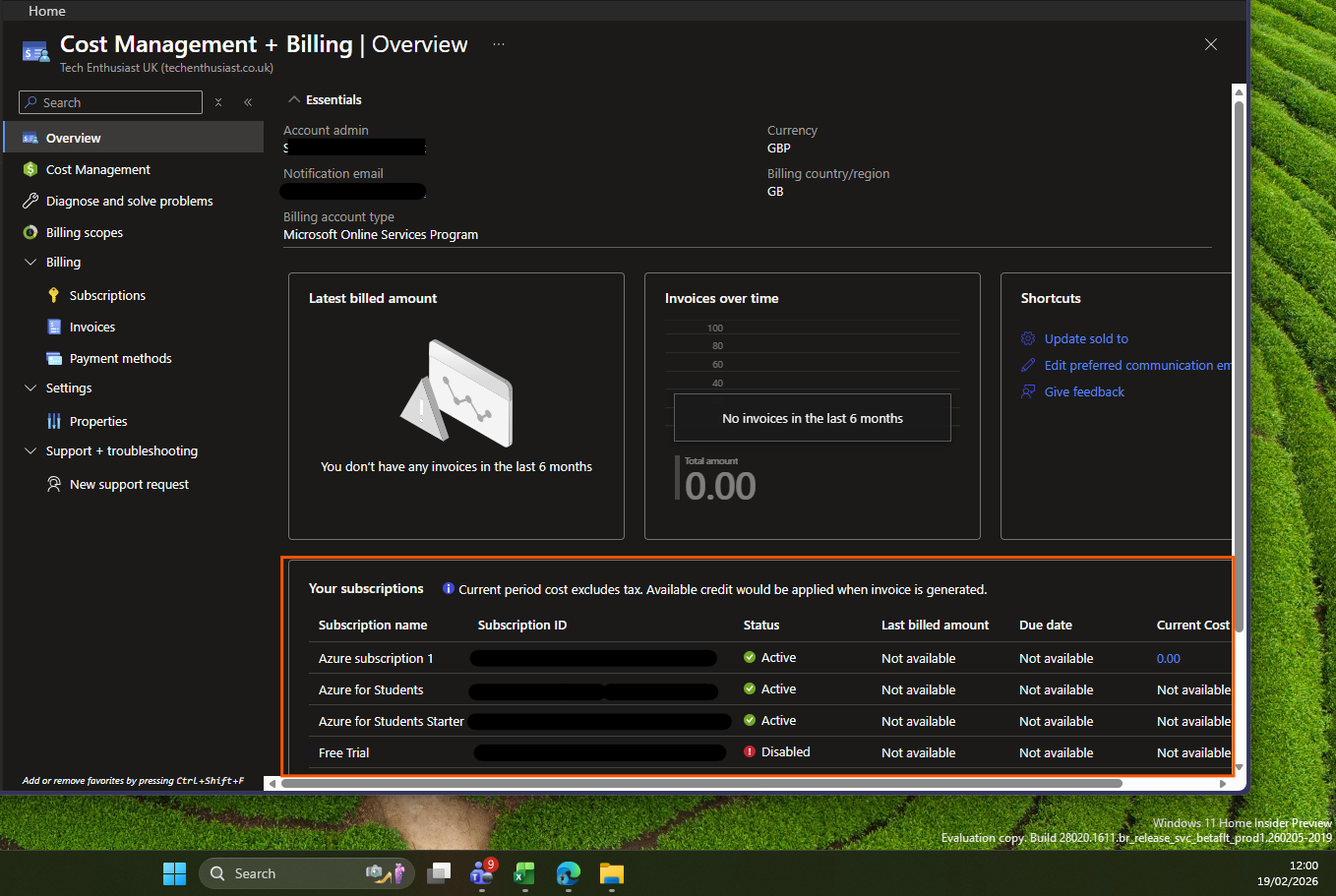The width and height of the screenshot is (1336, 896).
Task: Click the Microsoft Online Services Program value
Action: point(381,234)
